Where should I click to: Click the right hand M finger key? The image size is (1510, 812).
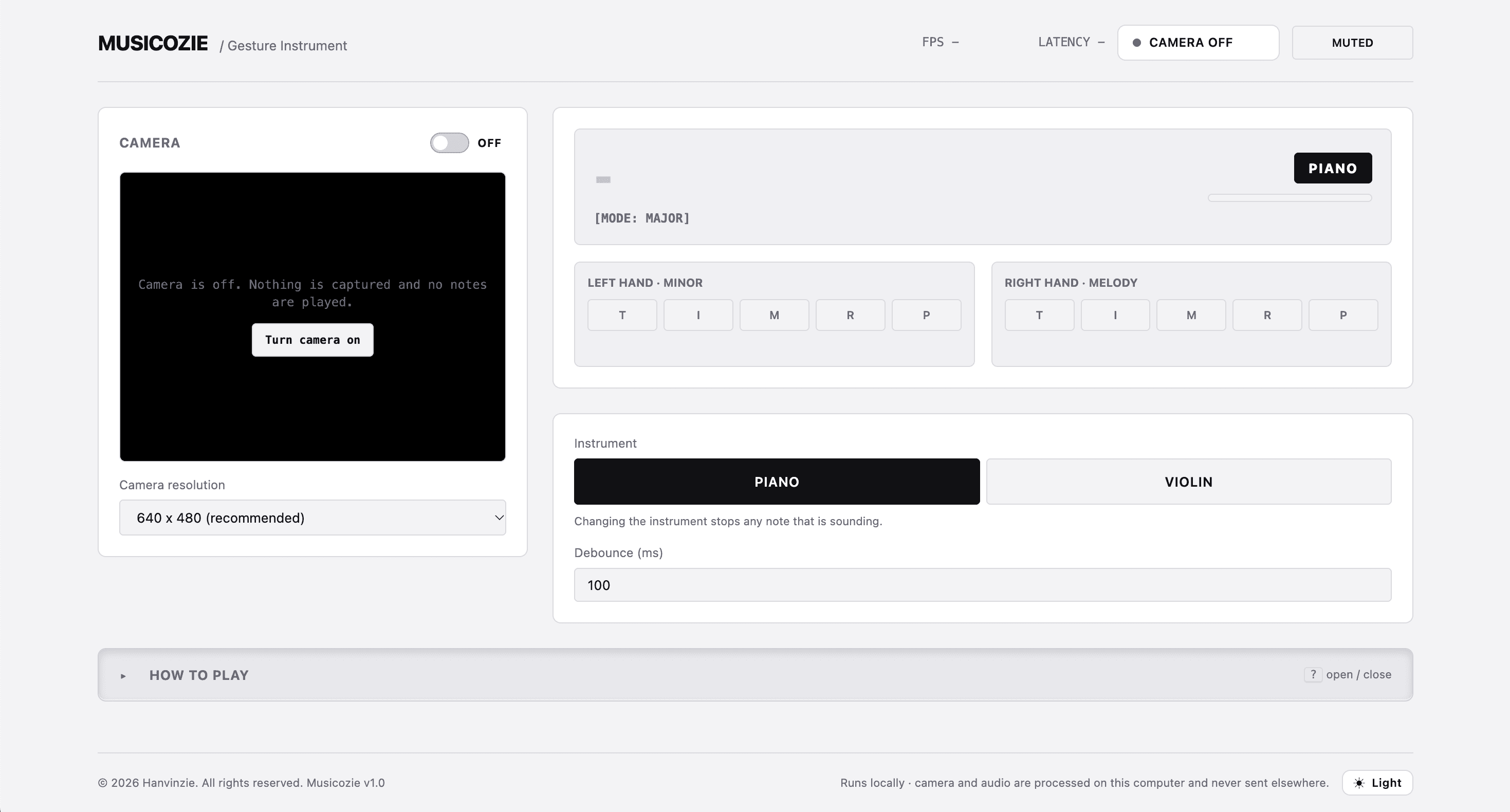pos(1191,315)
